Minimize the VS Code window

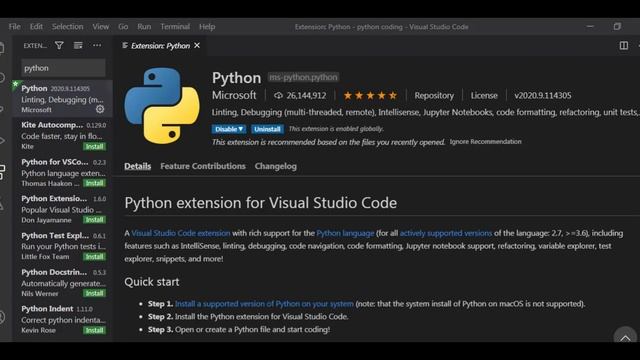click(590, 27)
